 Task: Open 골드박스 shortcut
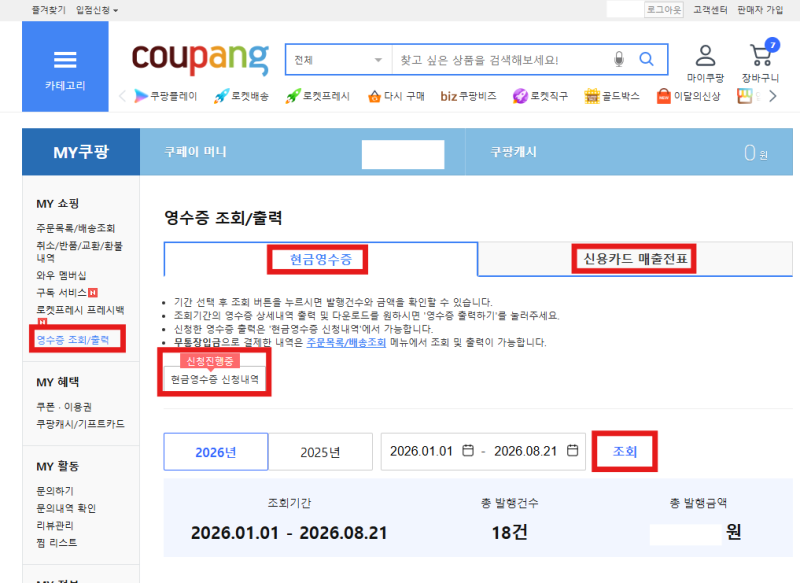pos(612,96)
